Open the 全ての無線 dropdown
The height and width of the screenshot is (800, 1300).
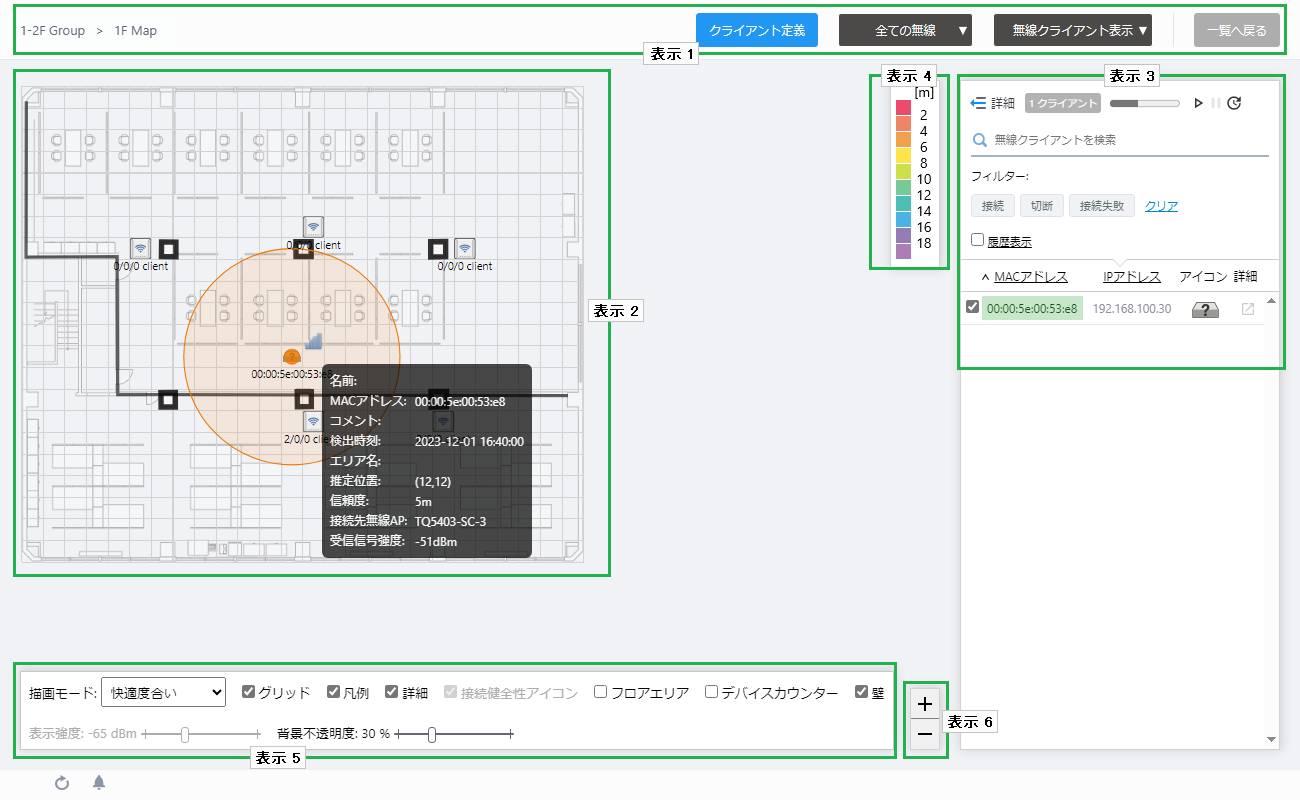tap(905, 30)
